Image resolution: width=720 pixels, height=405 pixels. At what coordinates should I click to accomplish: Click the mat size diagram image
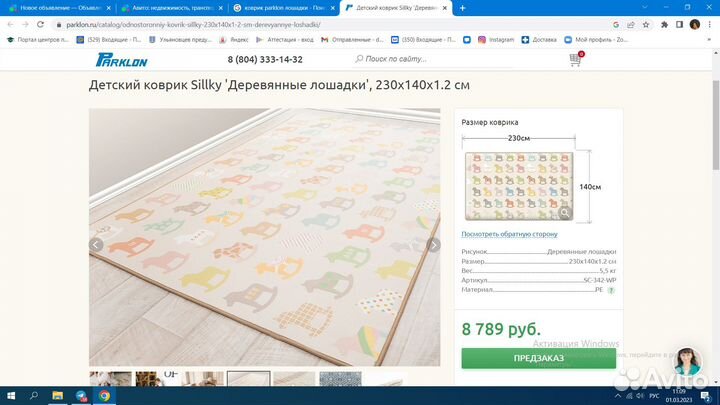click(519, 186)
